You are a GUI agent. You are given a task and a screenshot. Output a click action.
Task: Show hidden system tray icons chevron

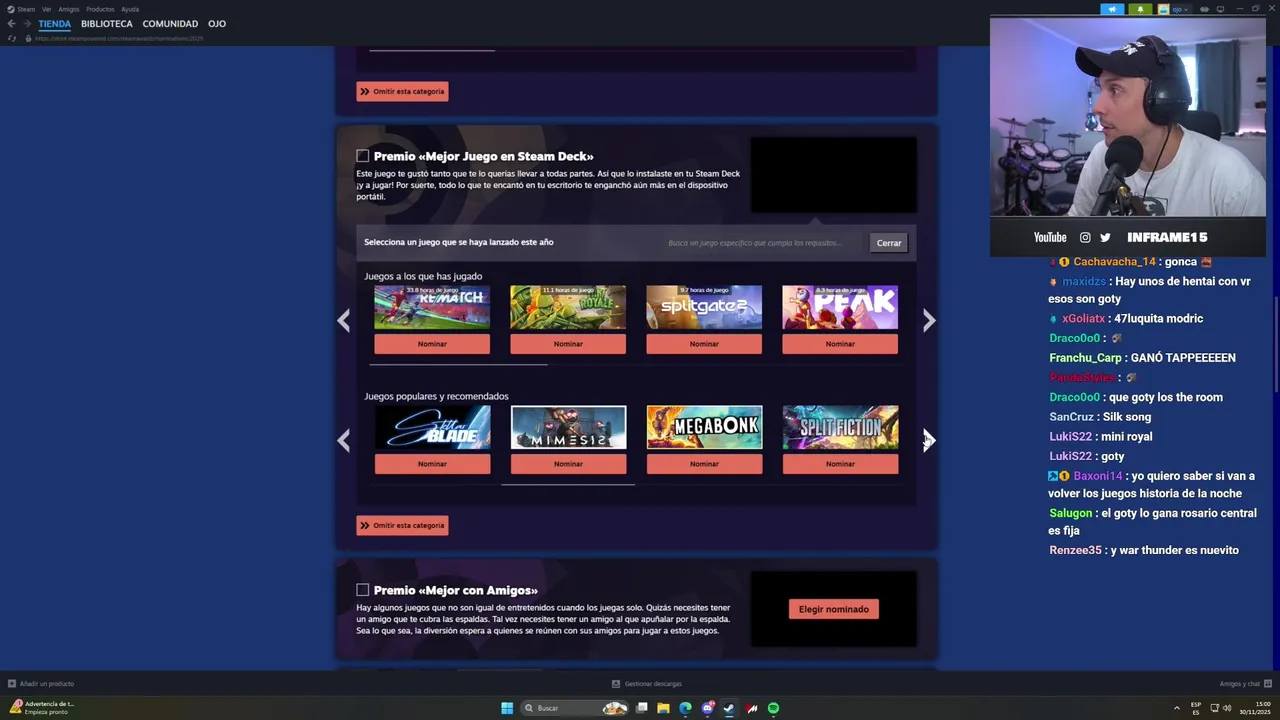(1176, 708)
